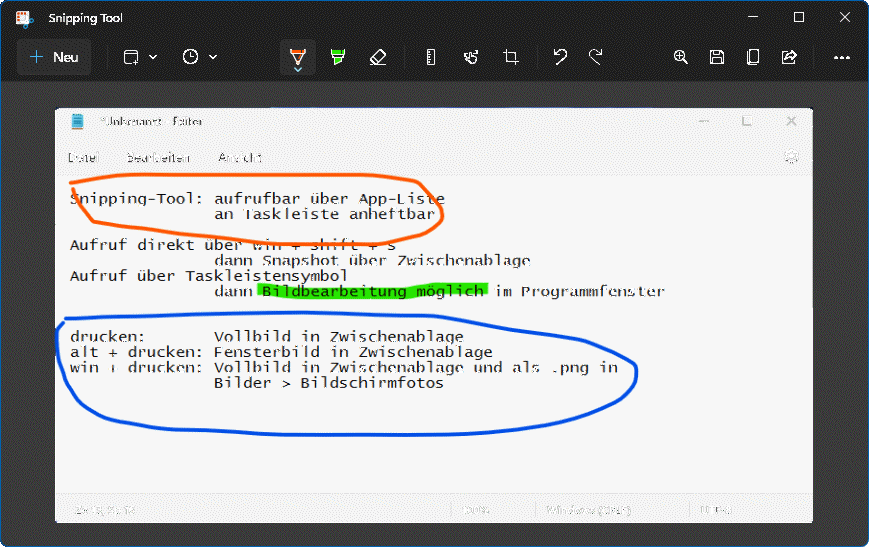Minimize the Snipping Tool window
869x547 pixels.
(753, 17)
